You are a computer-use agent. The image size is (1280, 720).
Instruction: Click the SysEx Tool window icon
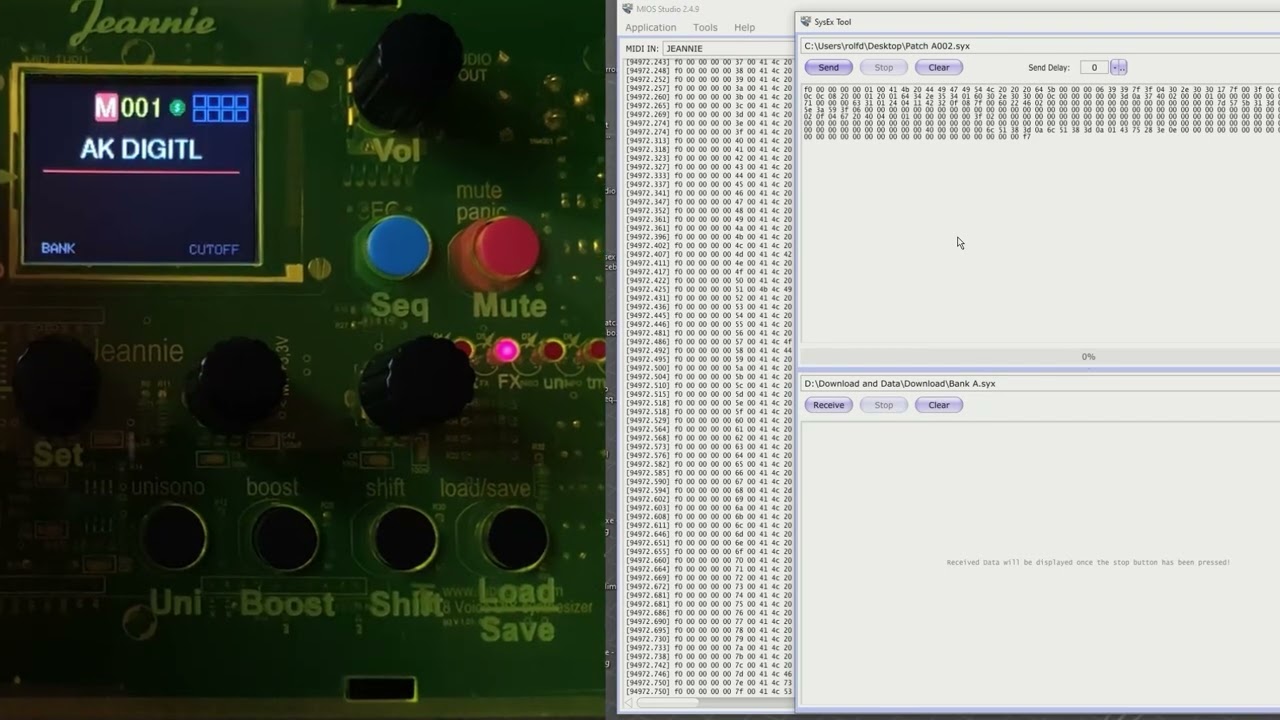pos(806,22)
